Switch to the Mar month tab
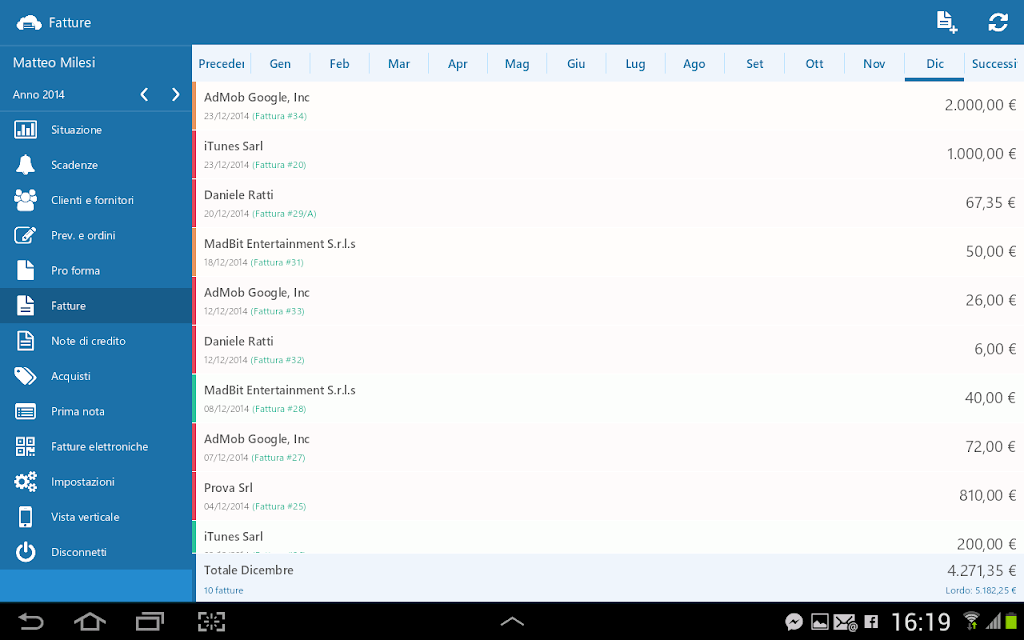The image size is (1024, 640). click(399, 63)
